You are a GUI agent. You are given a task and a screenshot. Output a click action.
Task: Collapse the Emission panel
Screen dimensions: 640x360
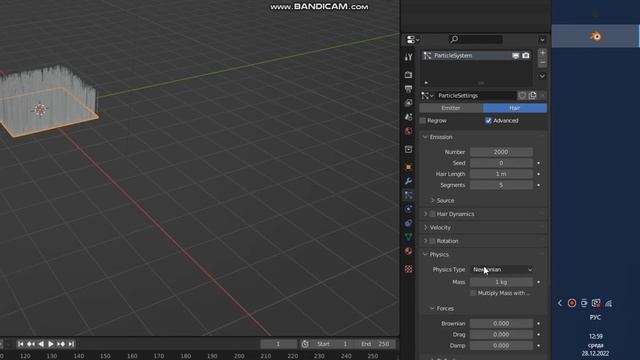pos(425,137)
